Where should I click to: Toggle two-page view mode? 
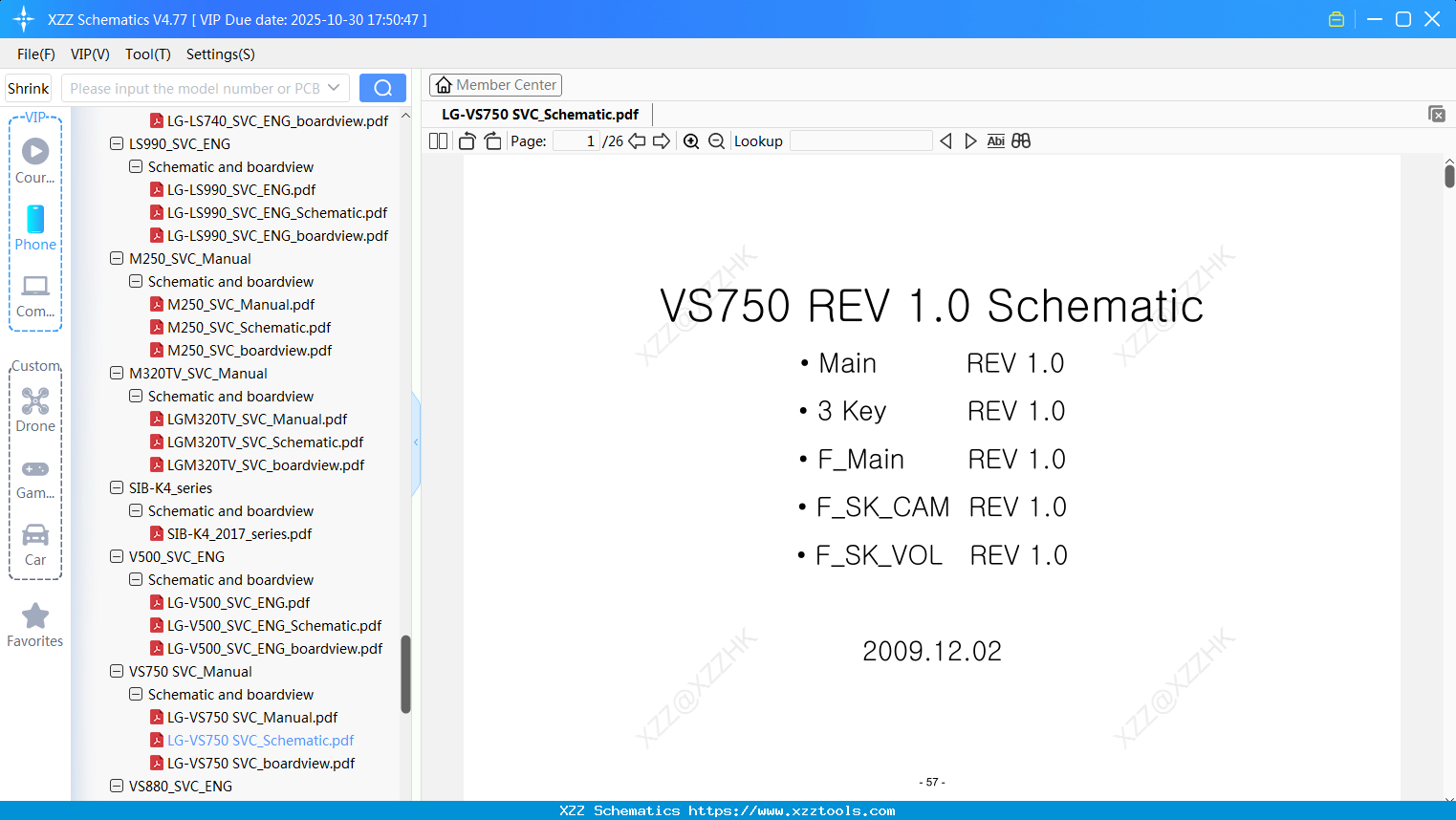point(437,140)
